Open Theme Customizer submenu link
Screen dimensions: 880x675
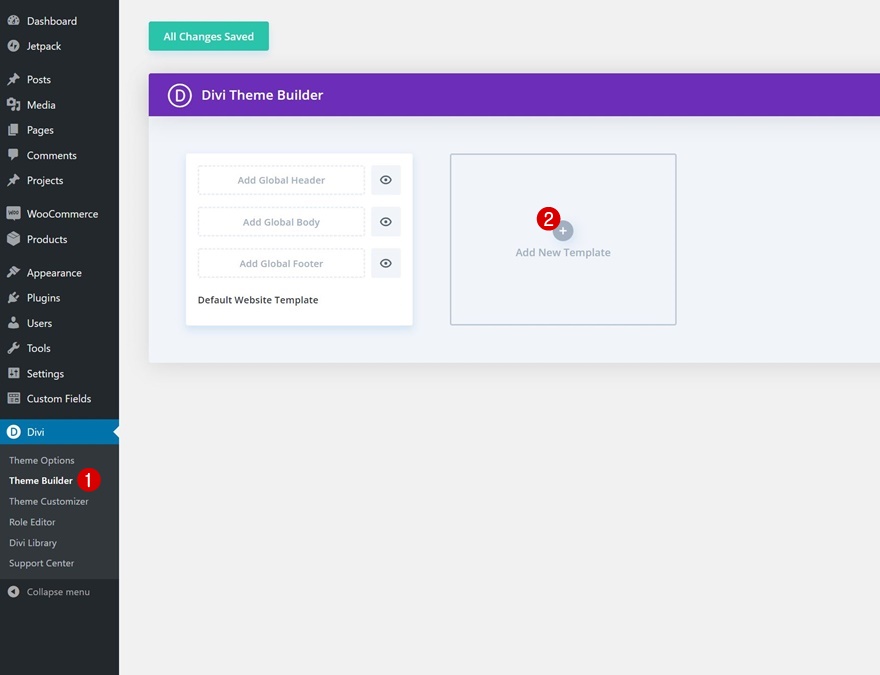(x=49, y=501)
